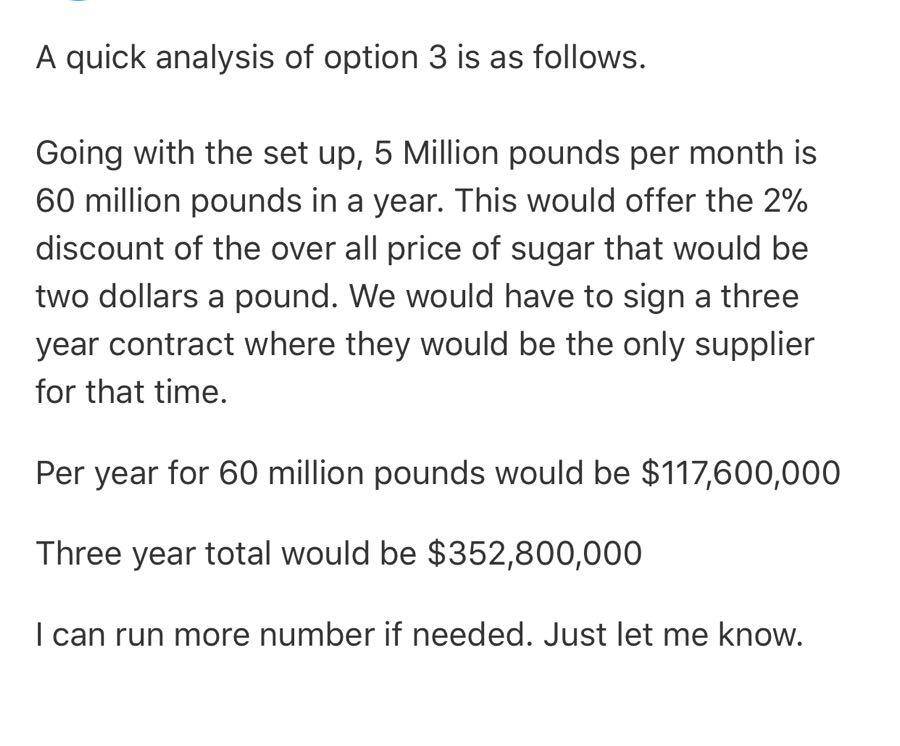Click the "only supplier" phrase

click(718, 345)
